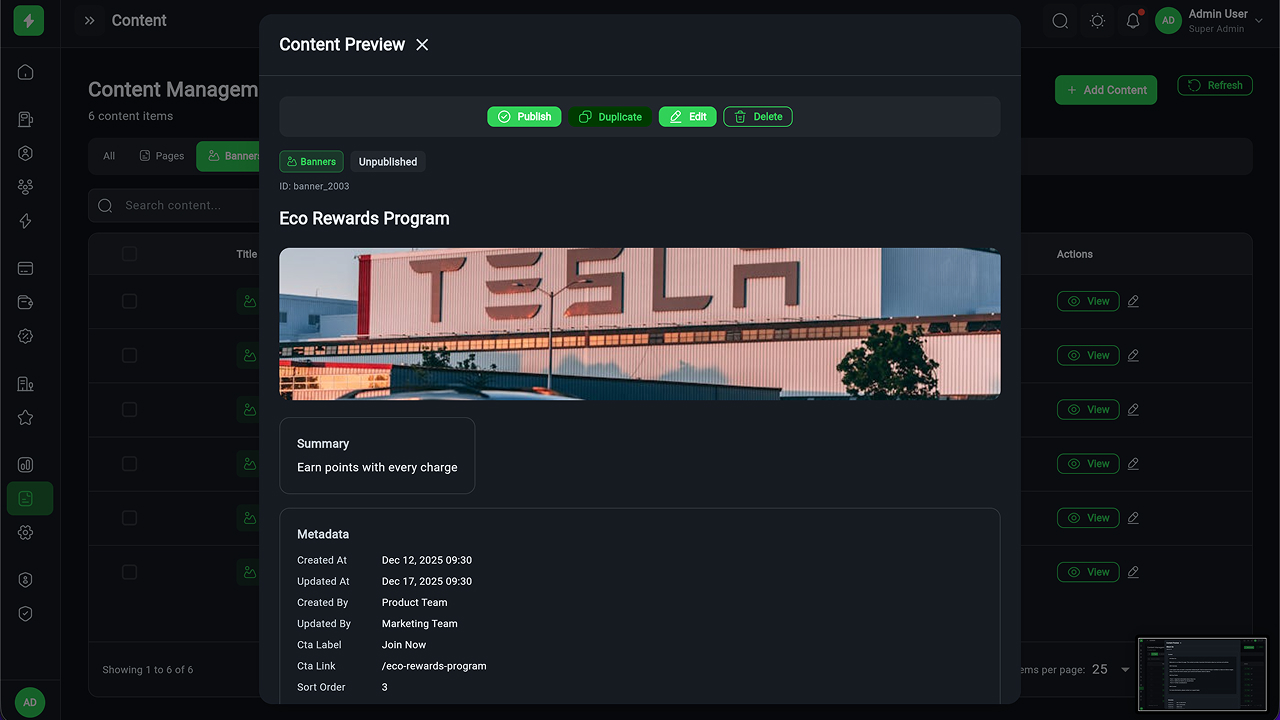Toggle the light/dark theme icon

coord(1097,21)
